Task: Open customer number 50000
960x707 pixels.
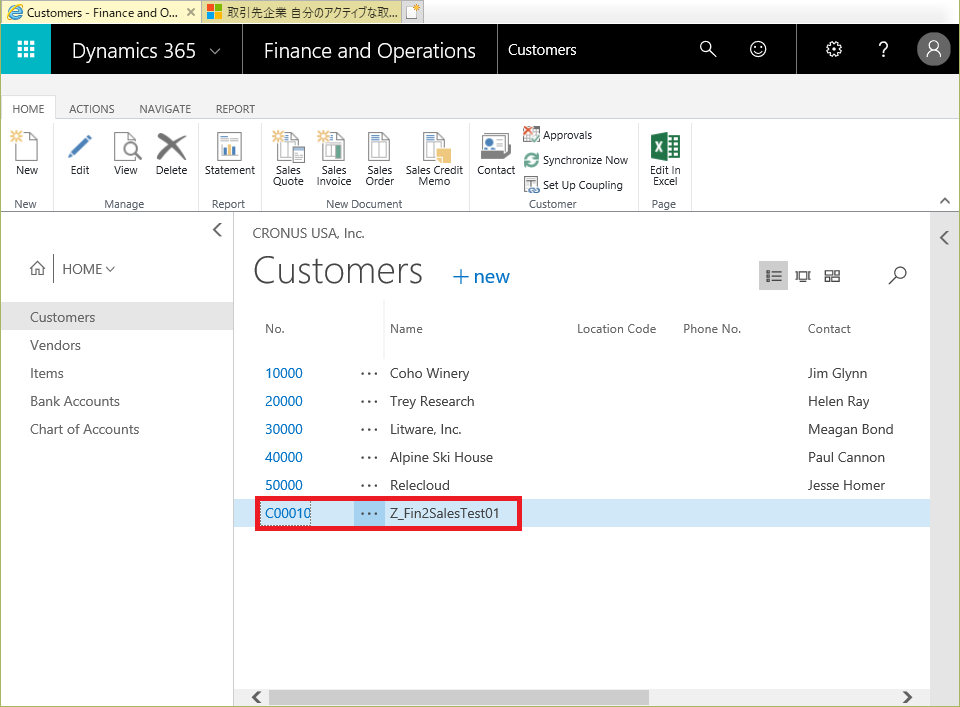Action: pos(283,485)
